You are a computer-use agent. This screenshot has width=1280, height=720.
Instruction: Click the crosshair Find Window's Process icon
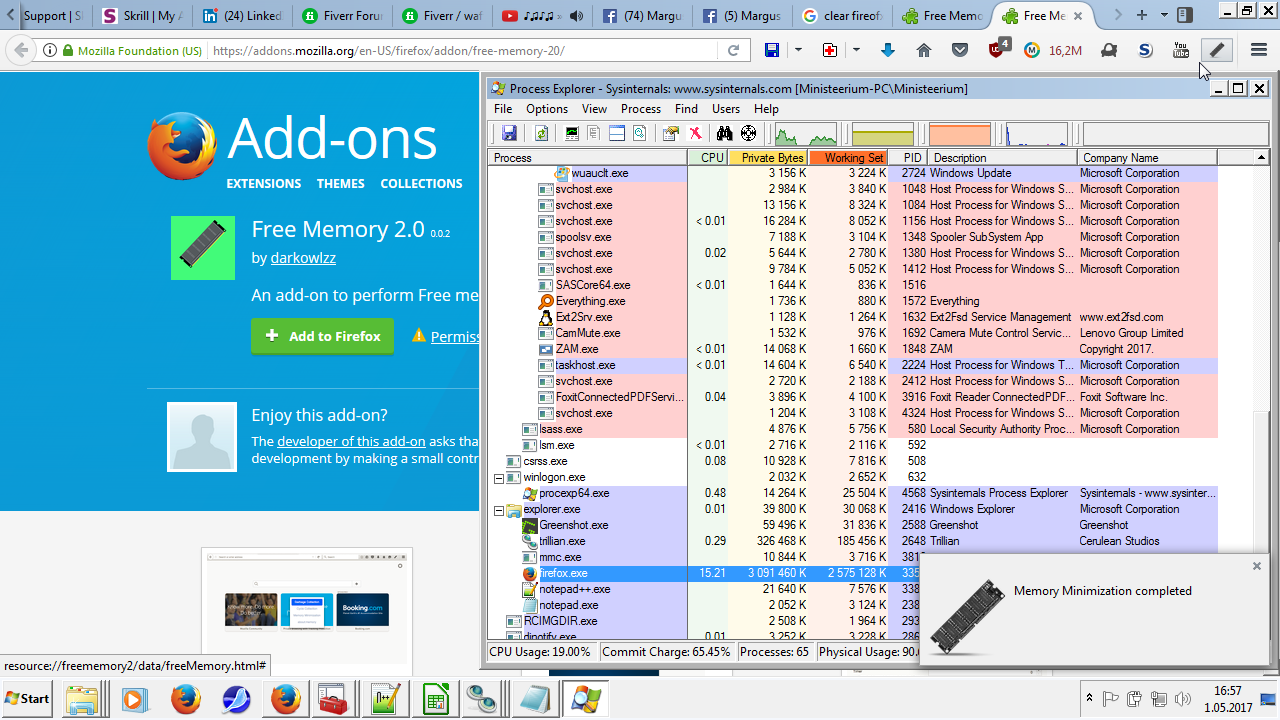tap(748, 133)
